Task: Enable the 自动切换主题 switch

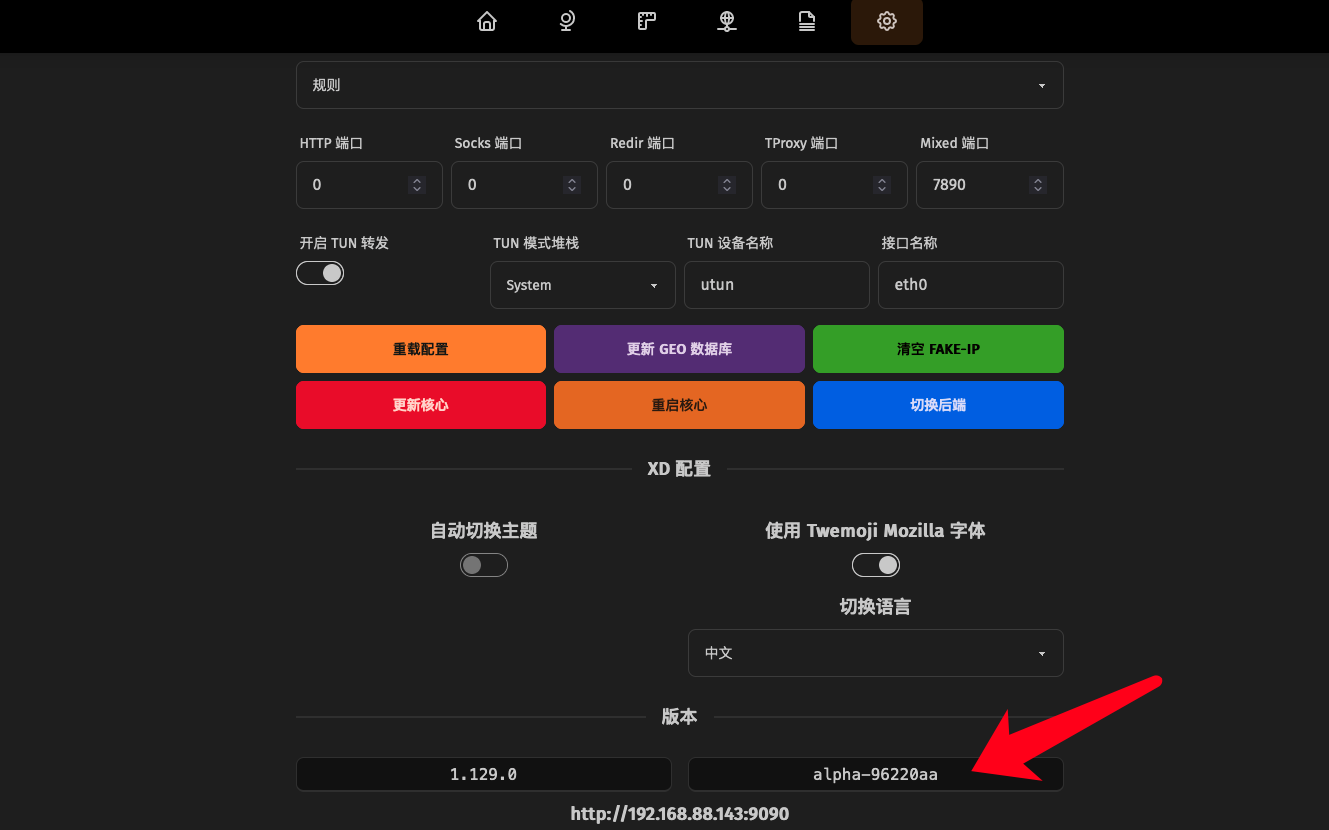Action: click(x=484, y=565)
